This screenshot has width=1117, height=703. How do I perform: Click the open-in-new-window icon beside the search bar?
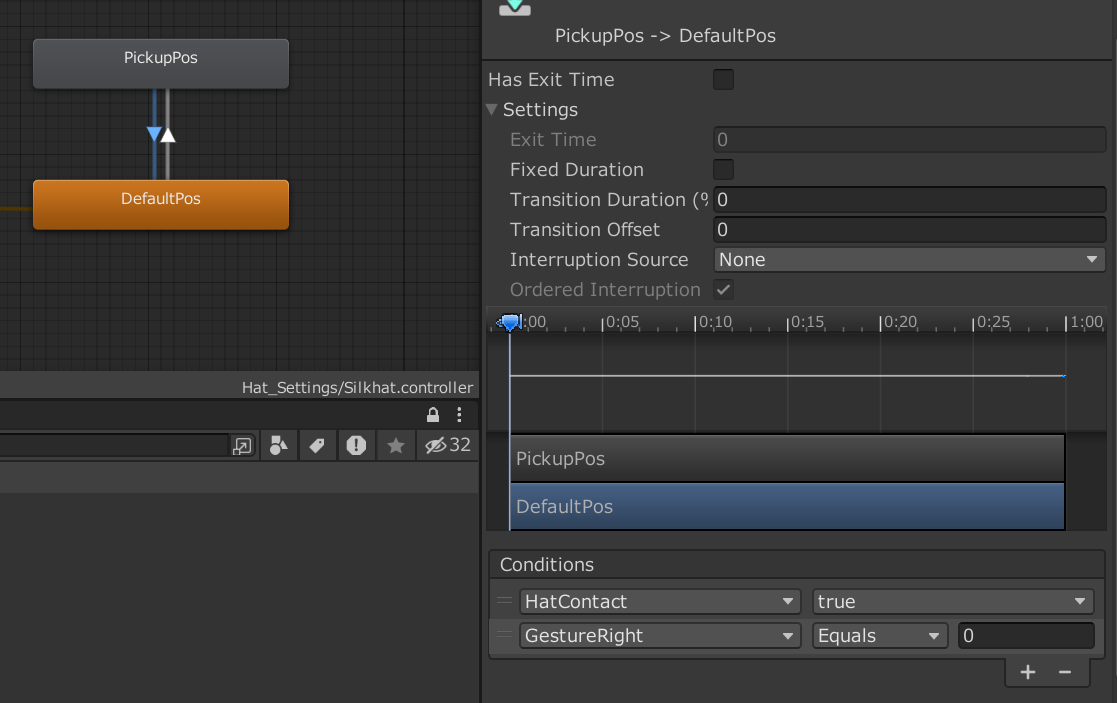point(242,445)
